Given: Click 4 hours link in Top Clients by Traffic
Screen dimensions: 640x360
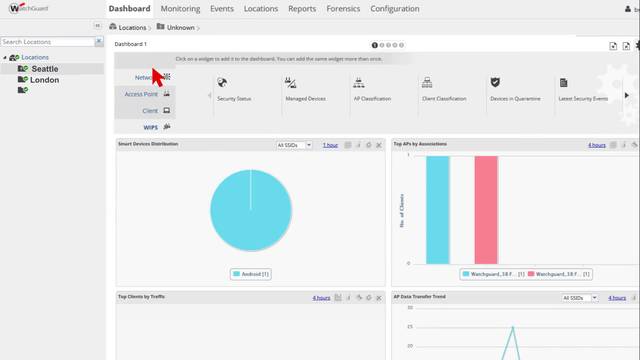Looking at the screenshot, I should 321,298.
